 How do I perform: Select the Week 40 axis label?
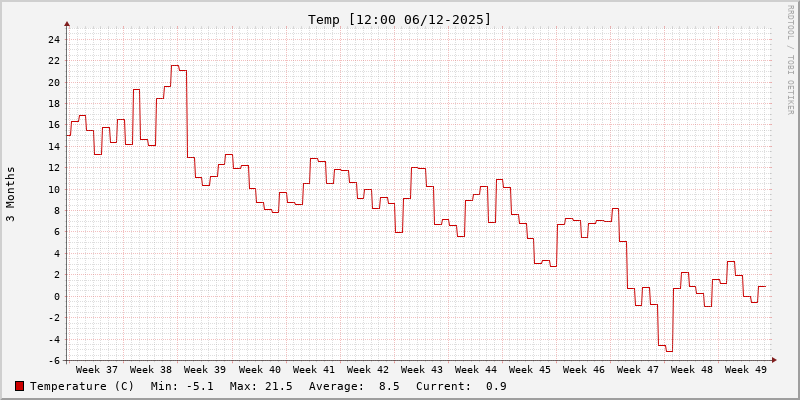[259, 369]
